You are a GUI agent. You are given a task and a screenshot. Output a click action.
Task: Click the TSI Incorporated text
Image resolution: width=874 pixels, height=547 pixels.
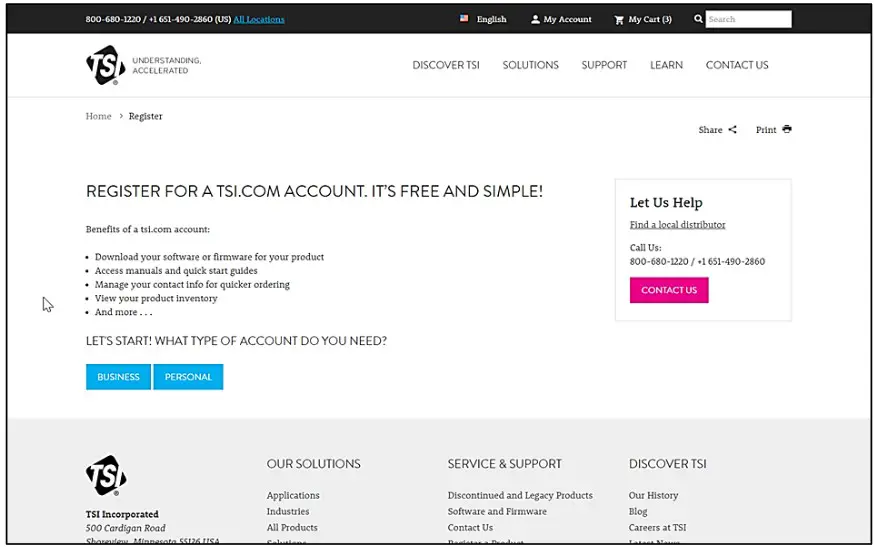(x=122, y=514)
